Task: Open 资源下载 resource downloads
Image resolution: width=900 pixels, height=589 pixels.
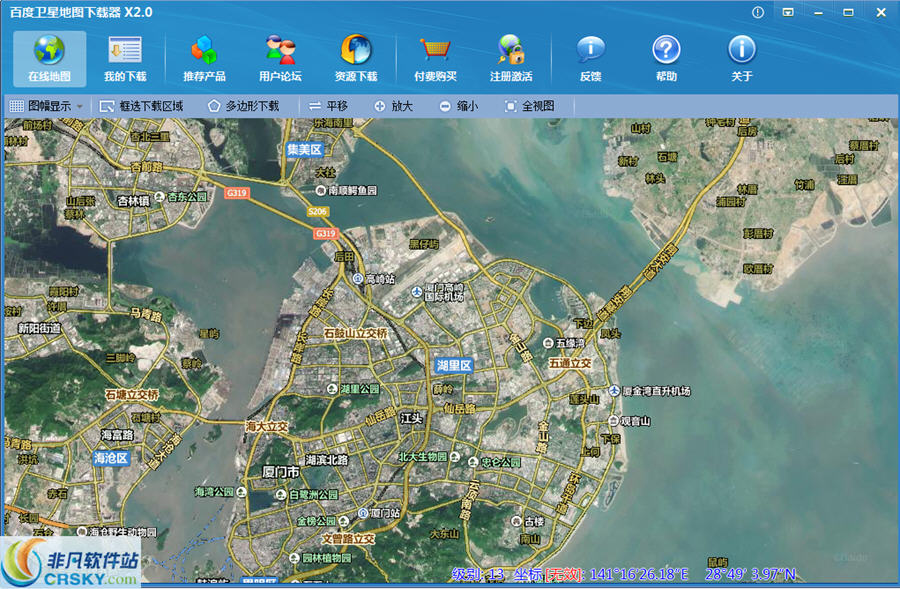Action: [356, 59]
